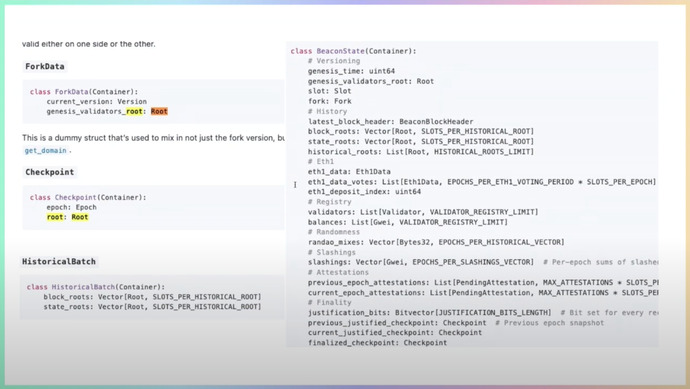Click highlighted root in genesis_validators_root of ForkData
Screen dimensions: 690x389
click(134, 111)
